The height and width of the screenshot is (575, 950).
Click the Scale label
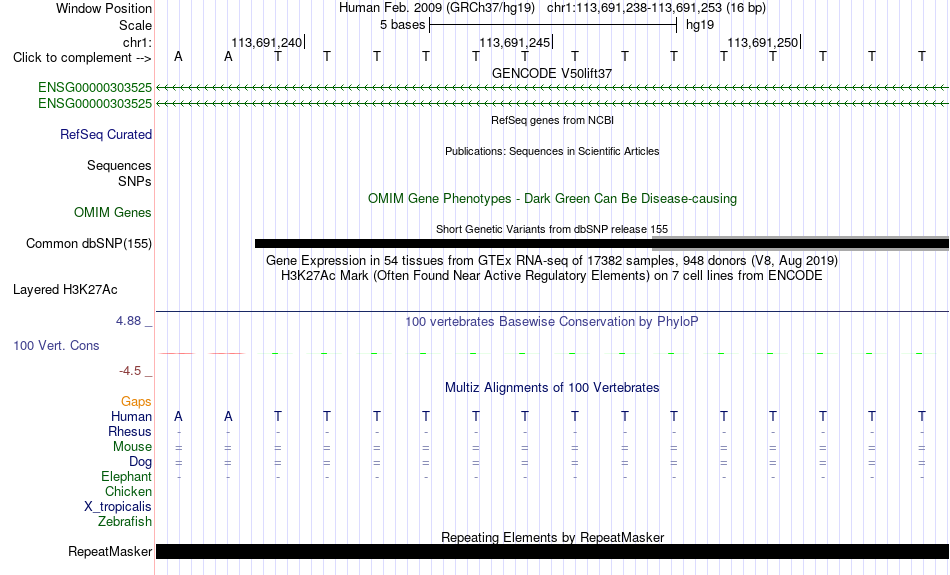point(135,25)
